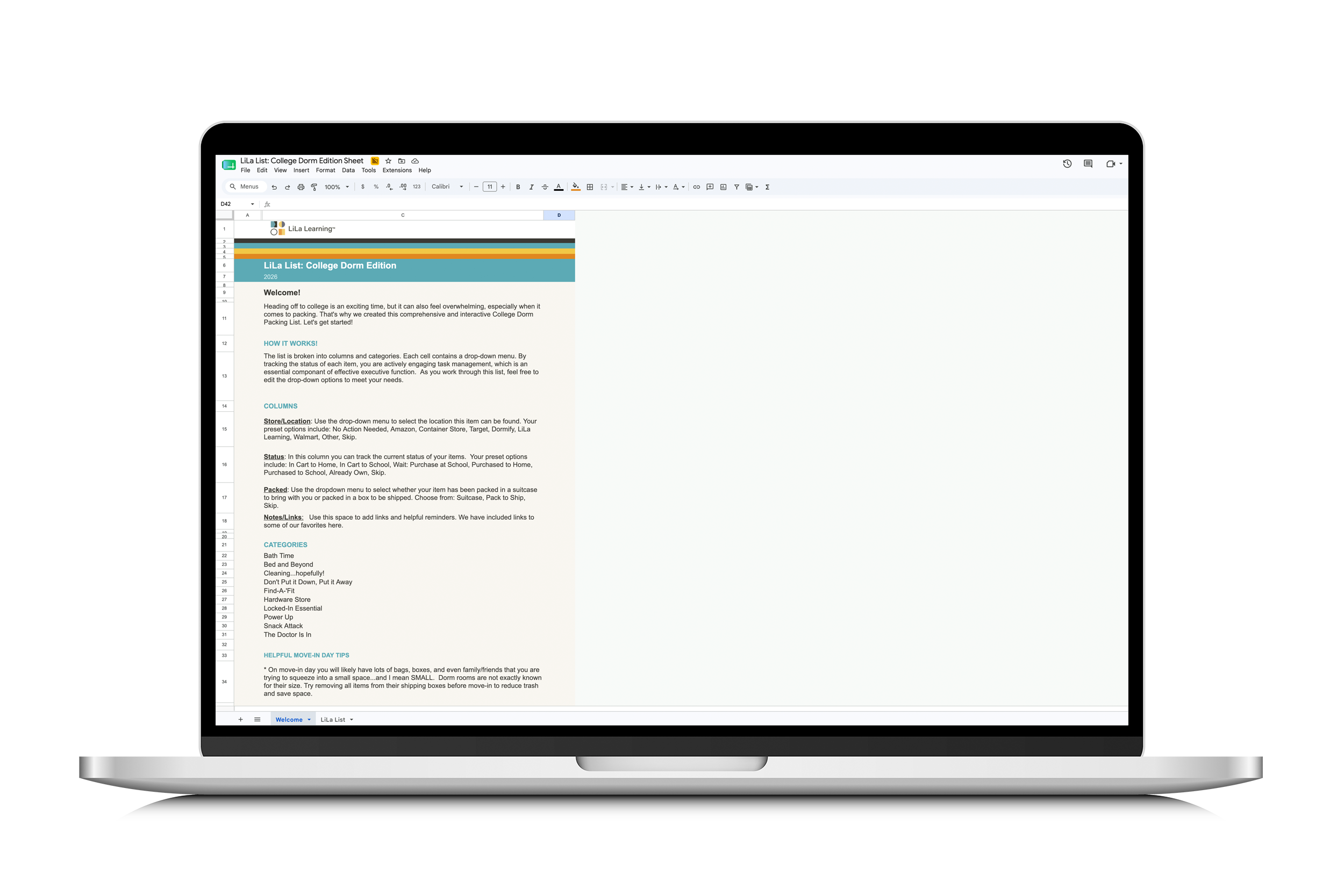Open the LiLa List tab dropdown arrow
Viewport: 1344px width, 896px height.
point(352,719)
